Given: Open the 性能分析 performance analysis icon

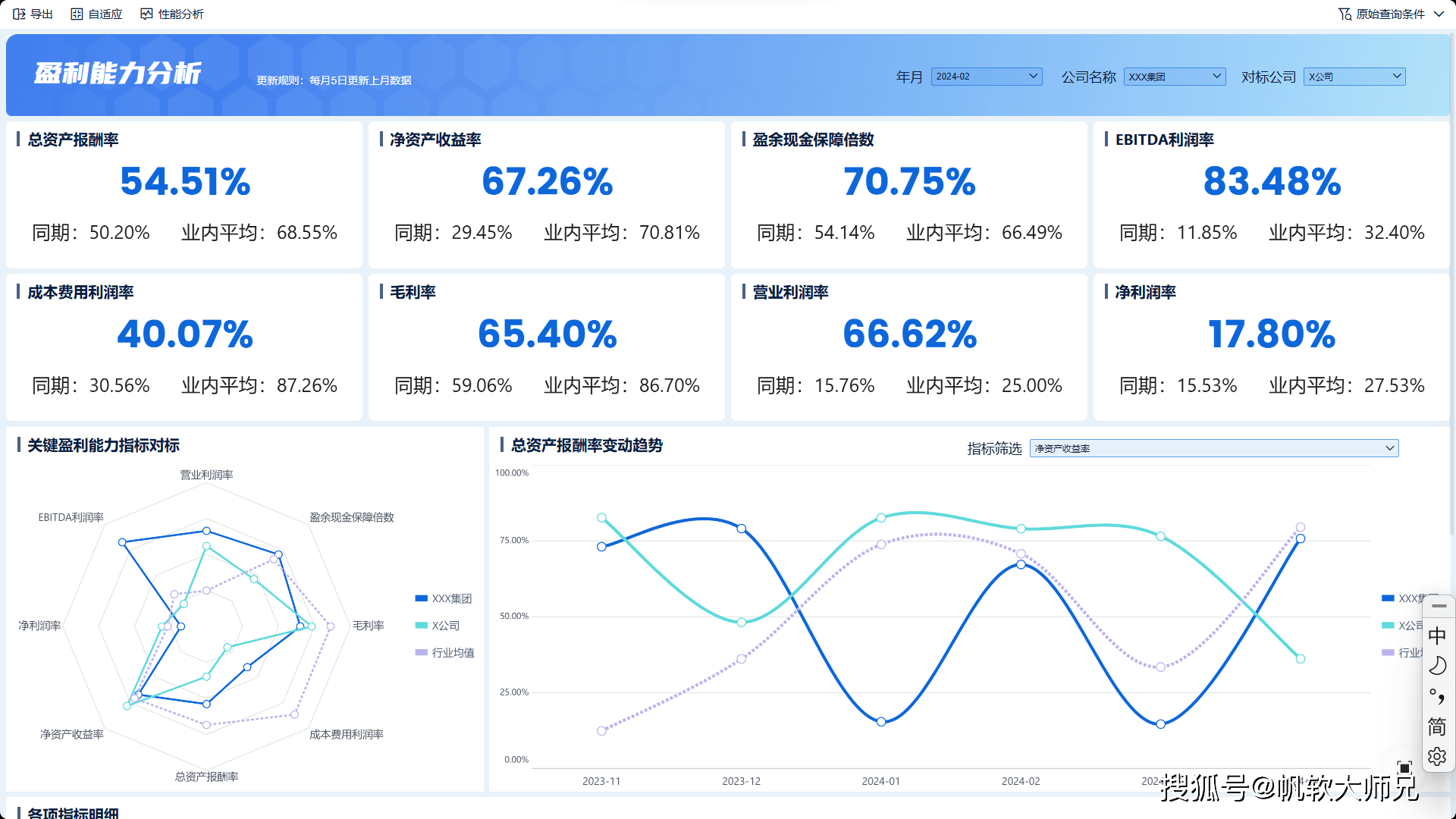Looking at the screenshot, I should click(146, 14).
